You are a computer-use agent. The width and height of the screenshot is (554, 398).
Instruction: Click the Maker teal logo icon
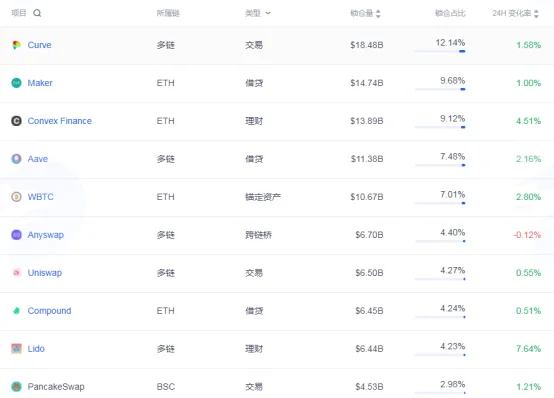click(x=16, y=83)
